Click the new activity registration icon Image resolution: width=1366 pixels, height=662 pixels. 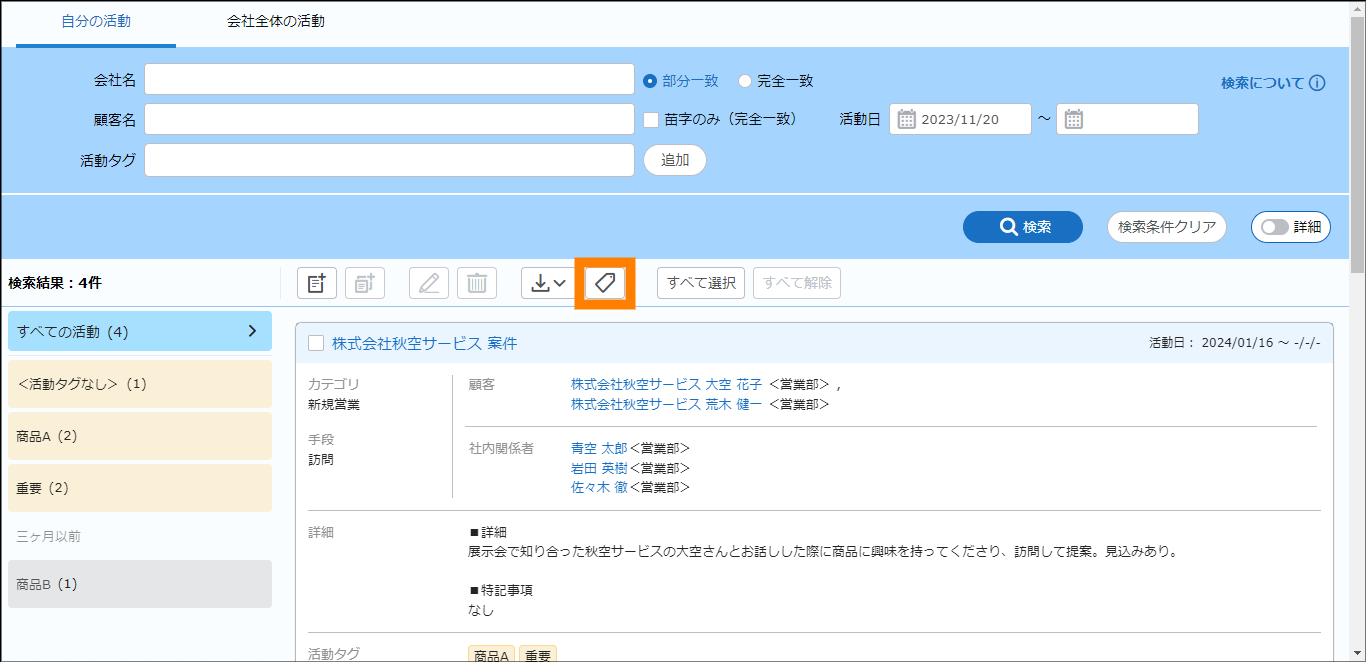click(x=317, y=283)
